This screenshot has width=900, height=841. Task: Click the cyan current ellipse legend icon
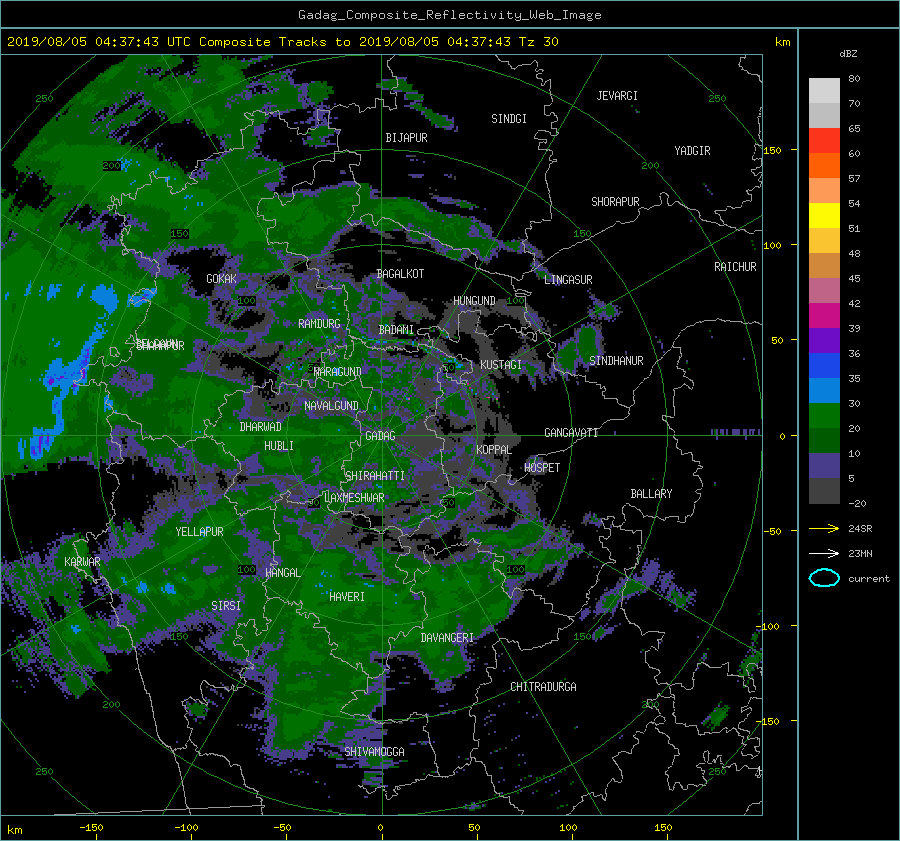click(824, 578)
